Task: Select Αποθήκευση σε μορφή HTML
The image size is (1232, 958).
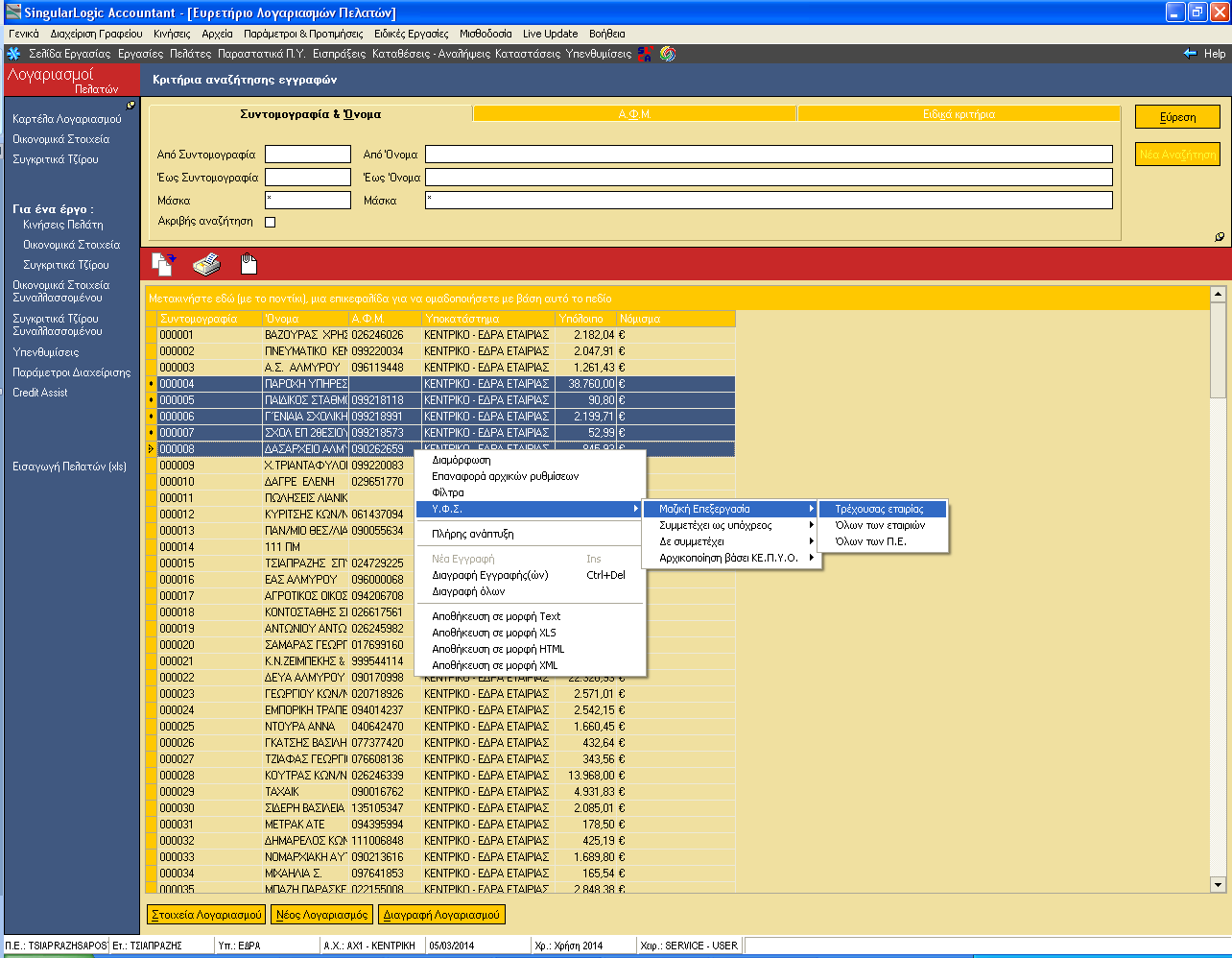Action: click(531, 649)
